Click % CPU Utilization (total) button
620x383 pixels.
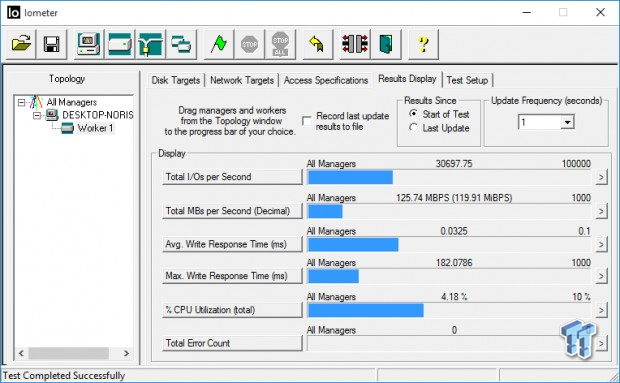pyautogui.click(x=232, y=309)
